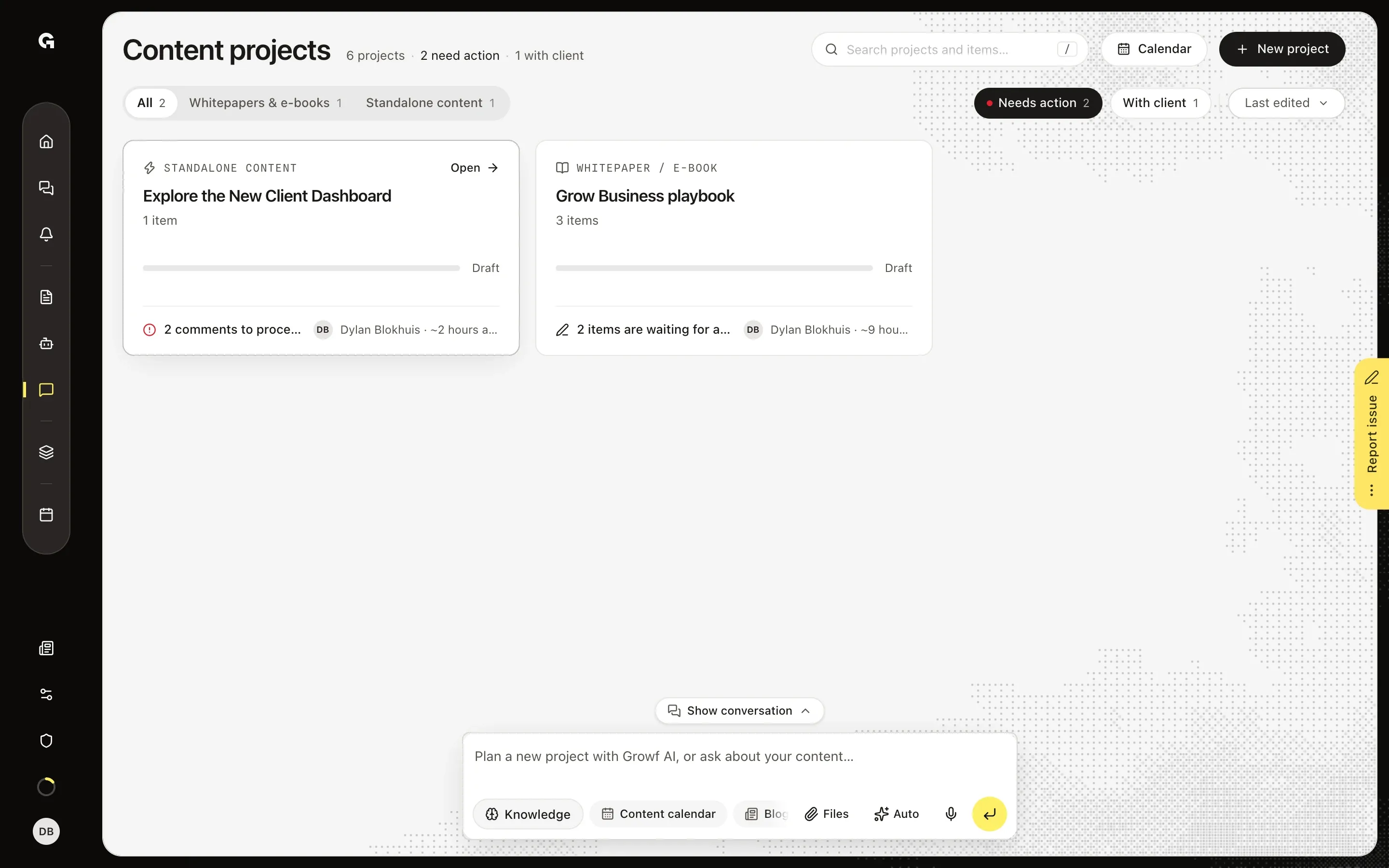Viewport: 1389px width, 868px height.
Task: Open the DB user avatar at sidebar bottom
Action: (46, 831)
